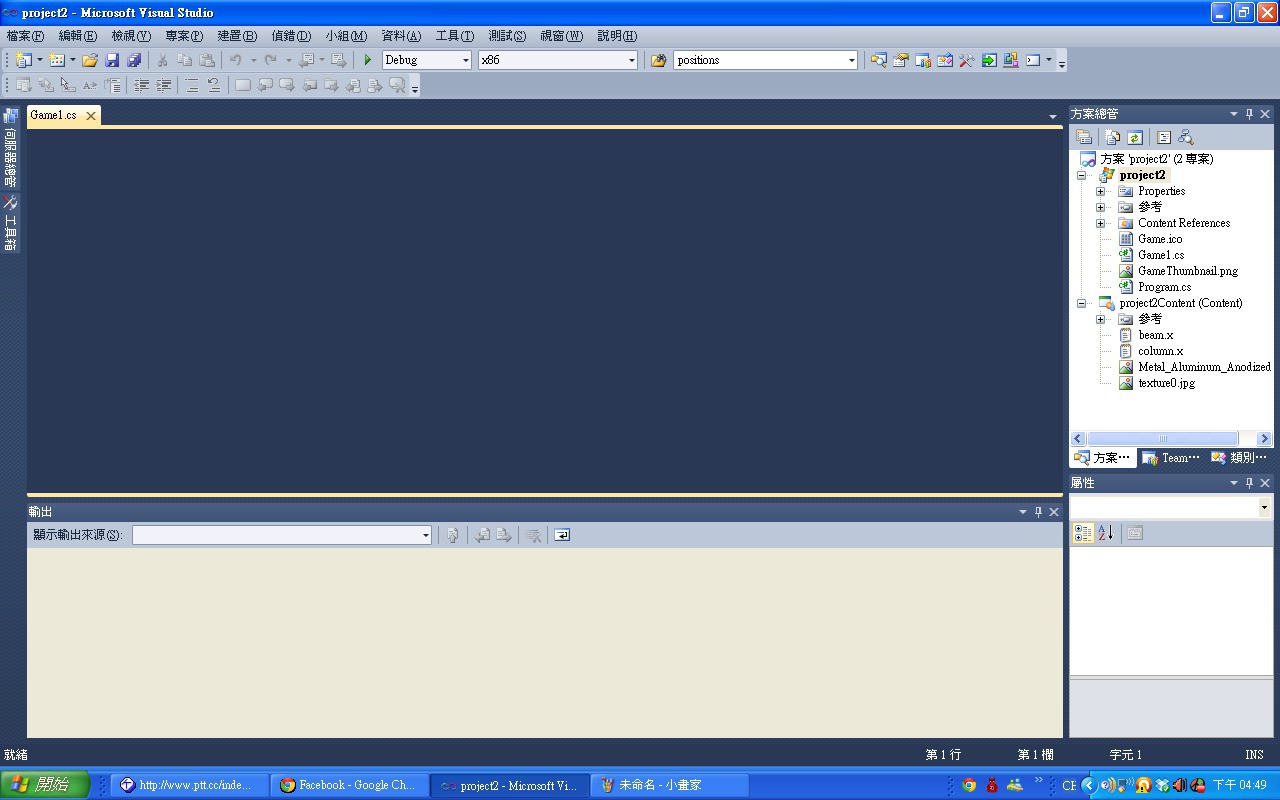Open the 工具(T) menu
The image size is (1280, 800).
tap(454, 36)
